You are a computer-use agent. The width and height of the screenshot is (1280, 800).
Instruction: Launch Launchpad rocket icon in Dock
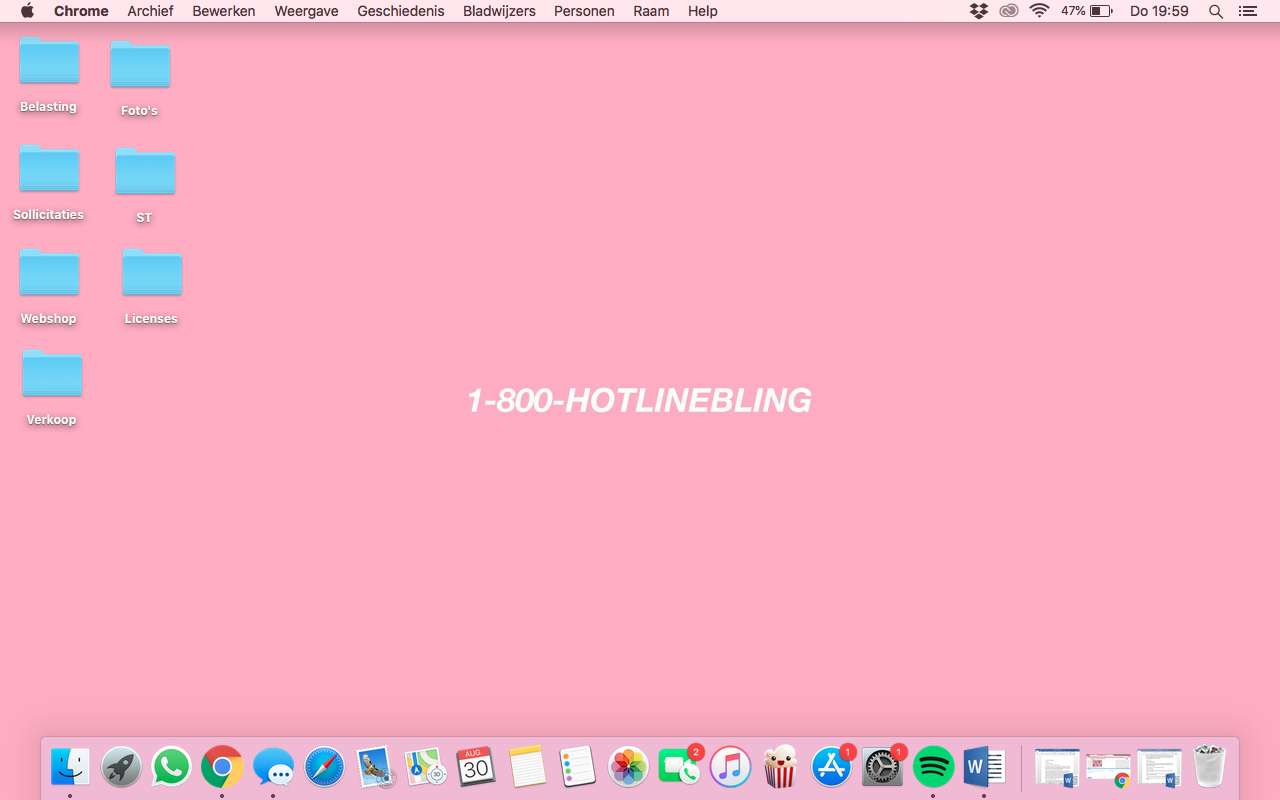121,767
